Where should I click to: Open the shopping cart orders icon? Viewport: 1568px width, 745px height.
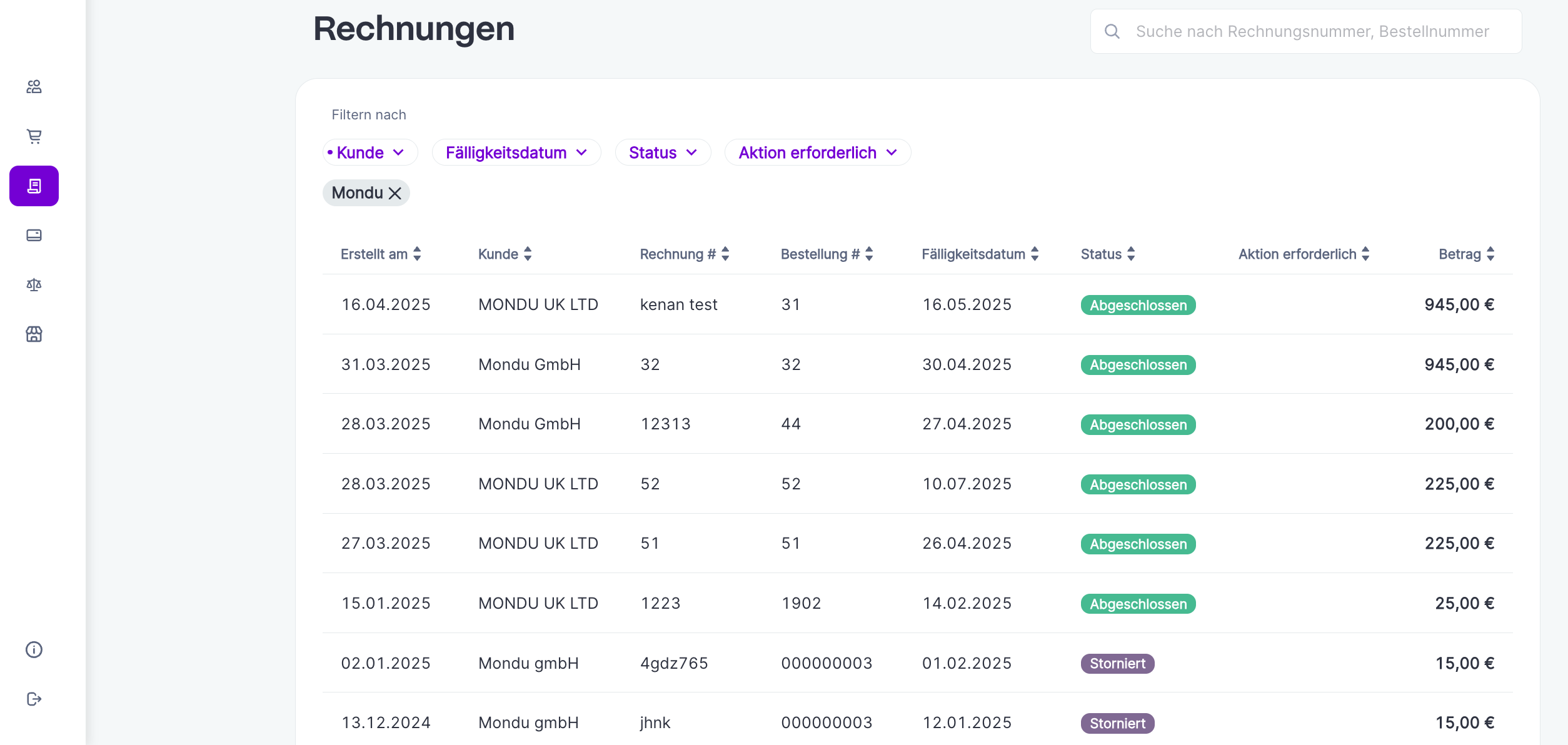pyautogui.click(x=34, y=136)
